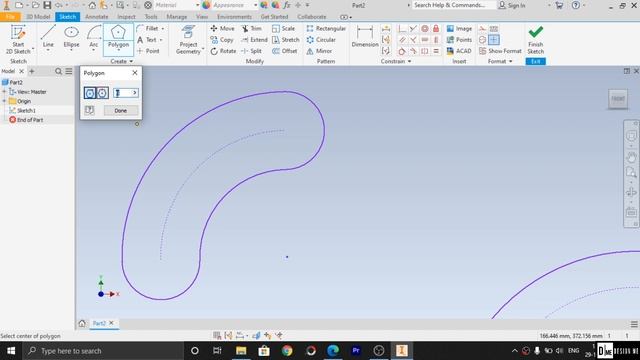Expand the Origin folder node

click(x=4, y=101)
